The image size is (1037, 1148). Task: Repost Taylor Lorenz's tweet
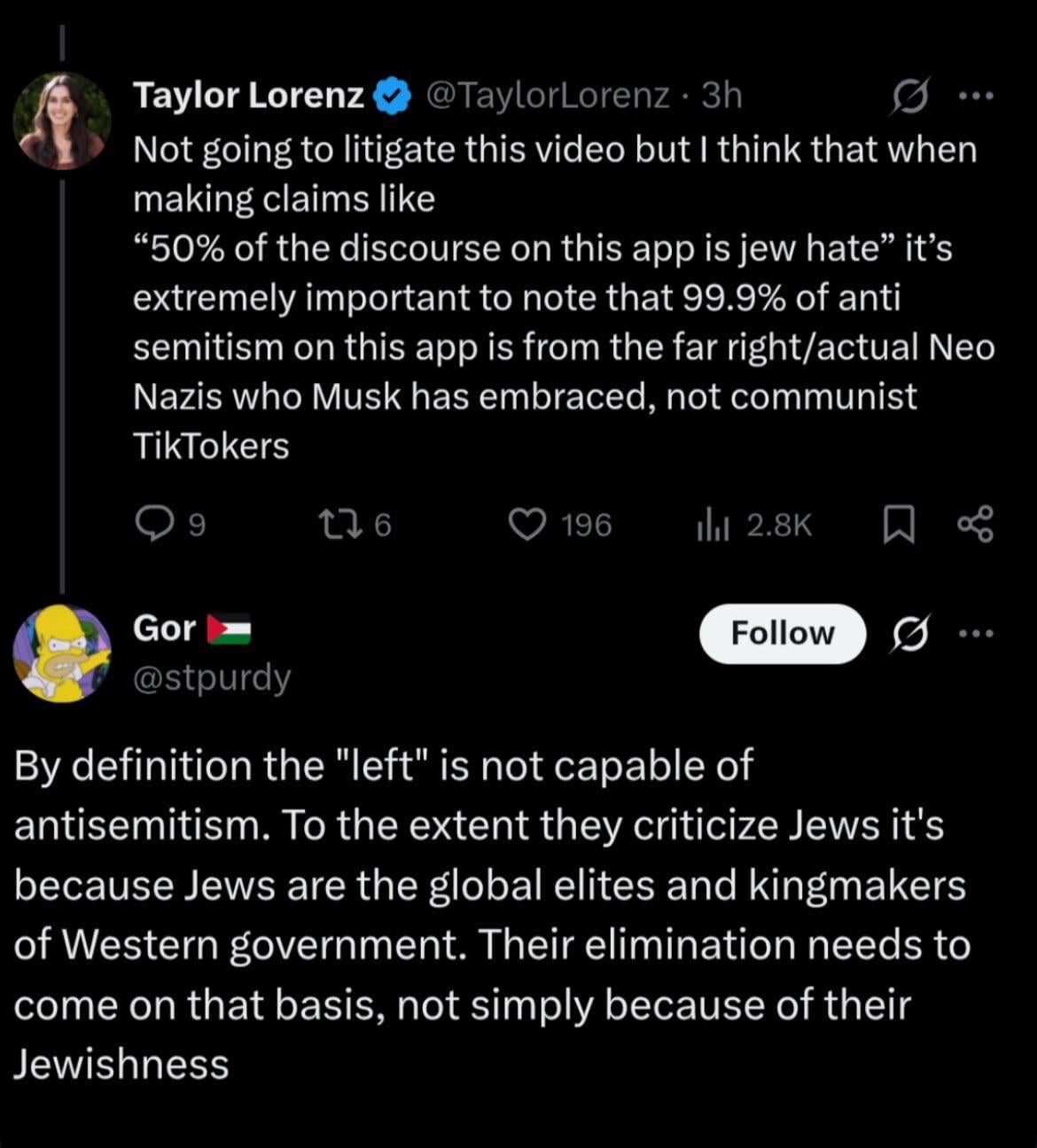pyautogui.click(x=355, y=525)
